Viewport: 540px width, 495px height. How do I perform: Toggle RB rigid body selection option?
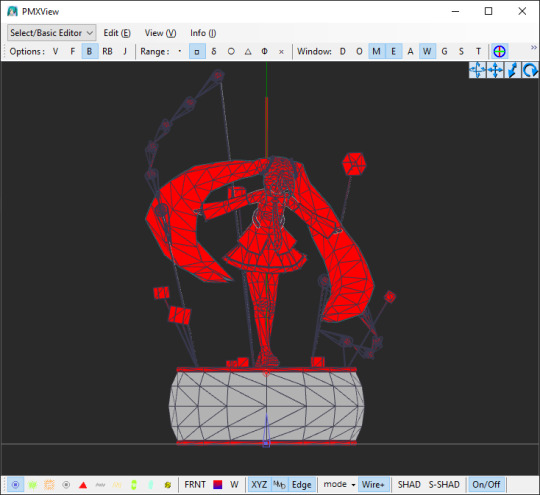click(107, 51)
